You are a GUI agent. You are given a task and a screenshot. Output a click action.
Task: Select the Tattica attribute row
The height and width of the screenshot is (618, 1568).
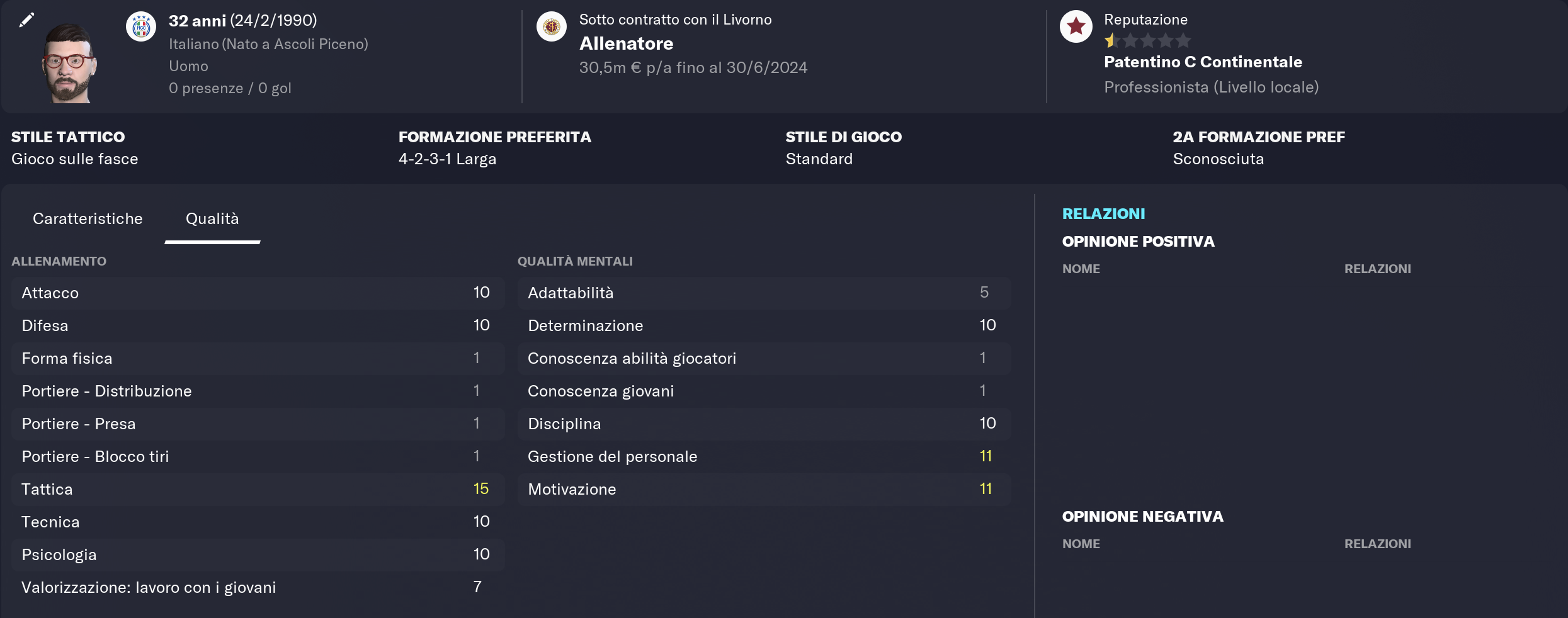(x=258, y=490)
